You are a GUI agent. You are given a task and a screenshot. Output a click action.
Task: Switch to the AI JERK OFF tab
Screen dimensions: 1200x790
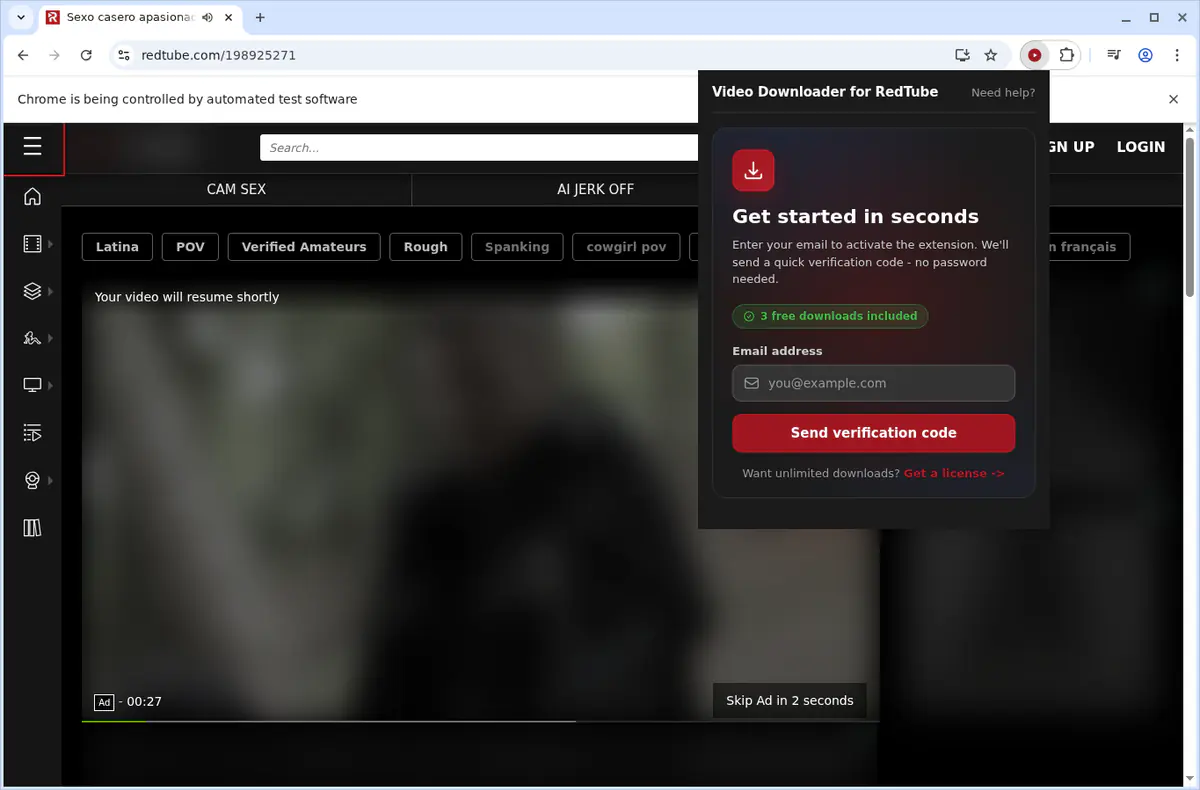click(x=595, y=189)
